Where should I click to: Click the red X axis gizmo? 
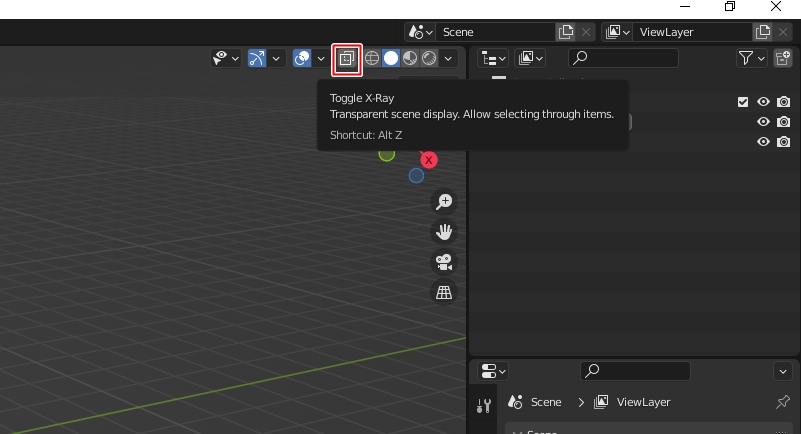pyautogui.click(x=429, y=160)
